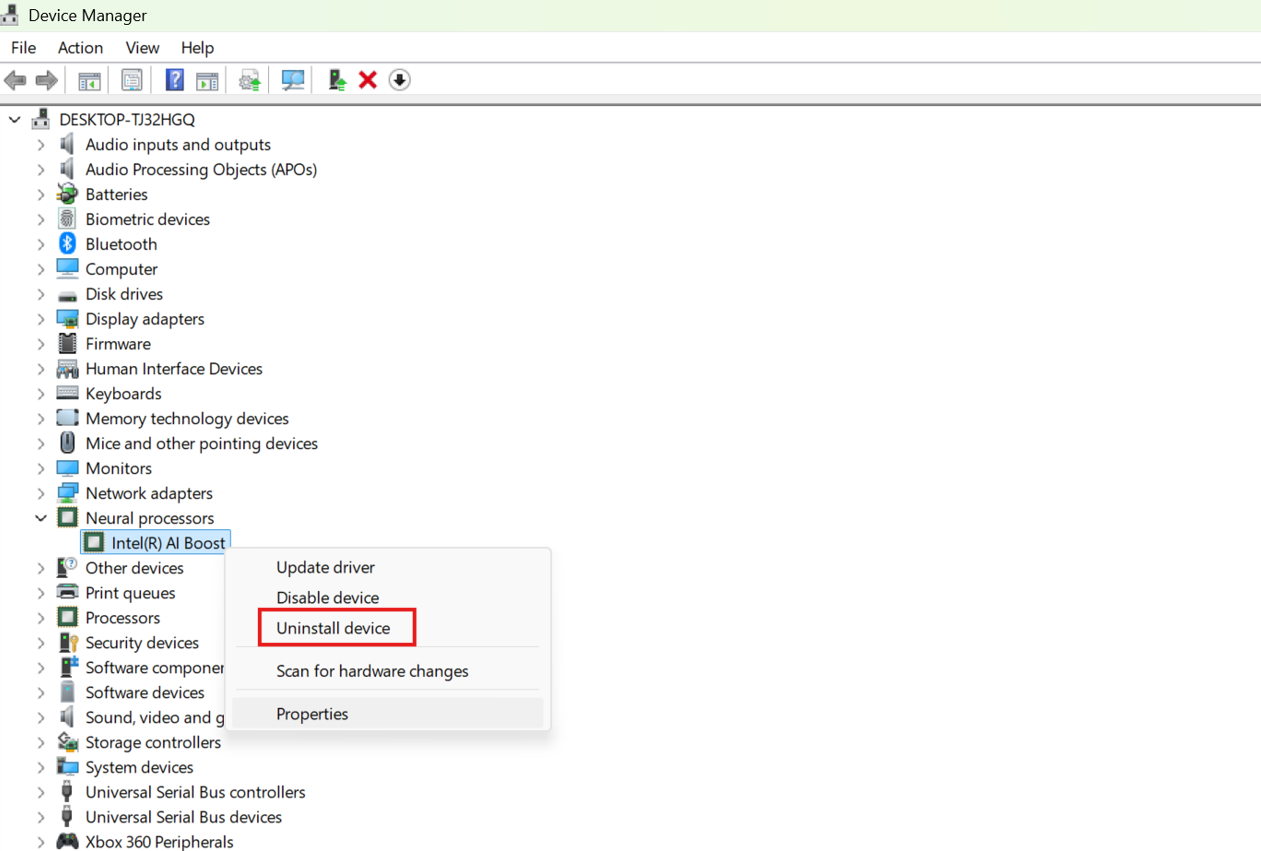Choose Uninstall device from context menu
This screenshot has height=851, width=1261.
(x=333, y=628)
